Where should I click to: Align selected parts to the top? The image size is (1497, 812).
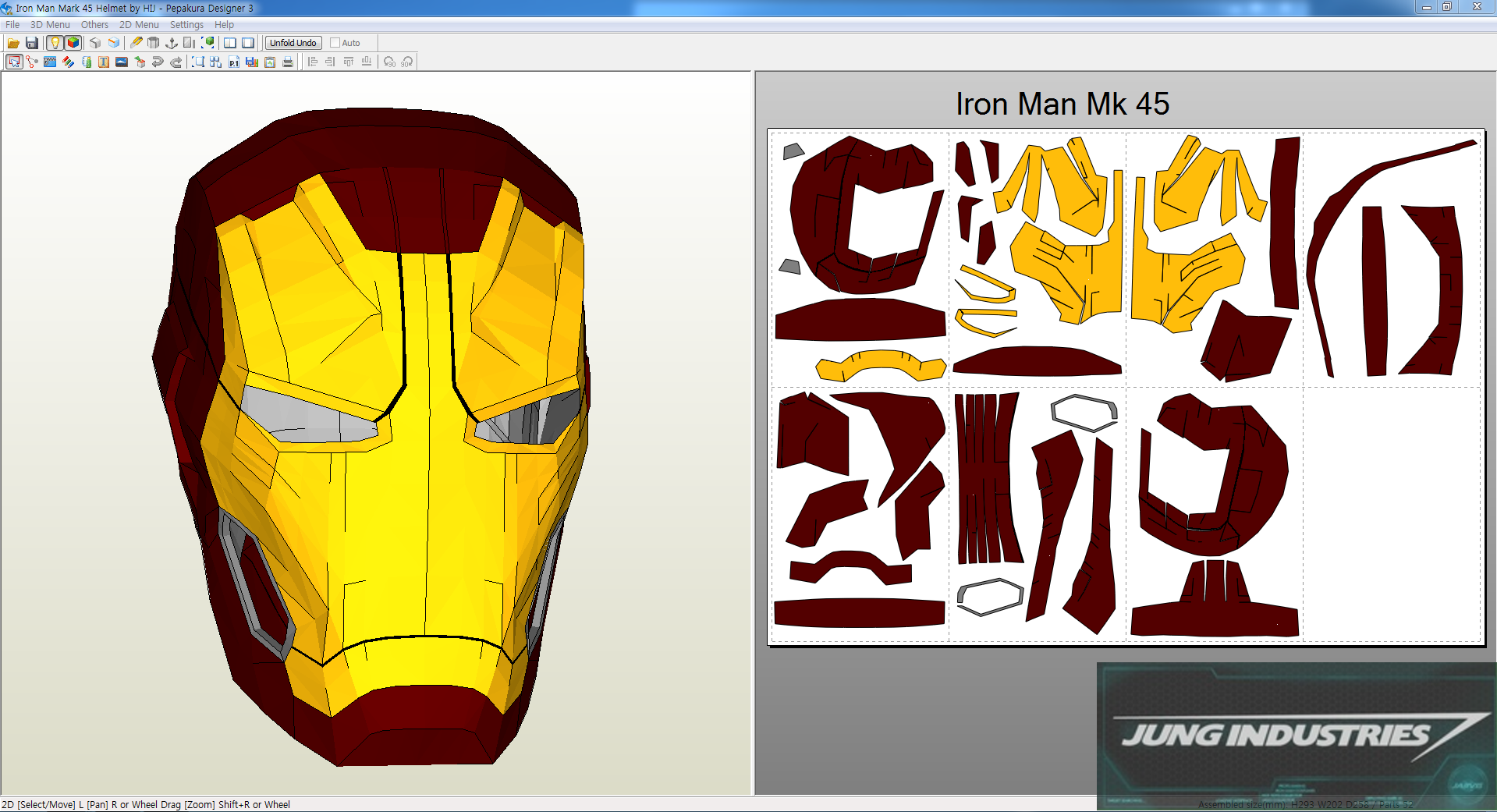pos(348,62)
